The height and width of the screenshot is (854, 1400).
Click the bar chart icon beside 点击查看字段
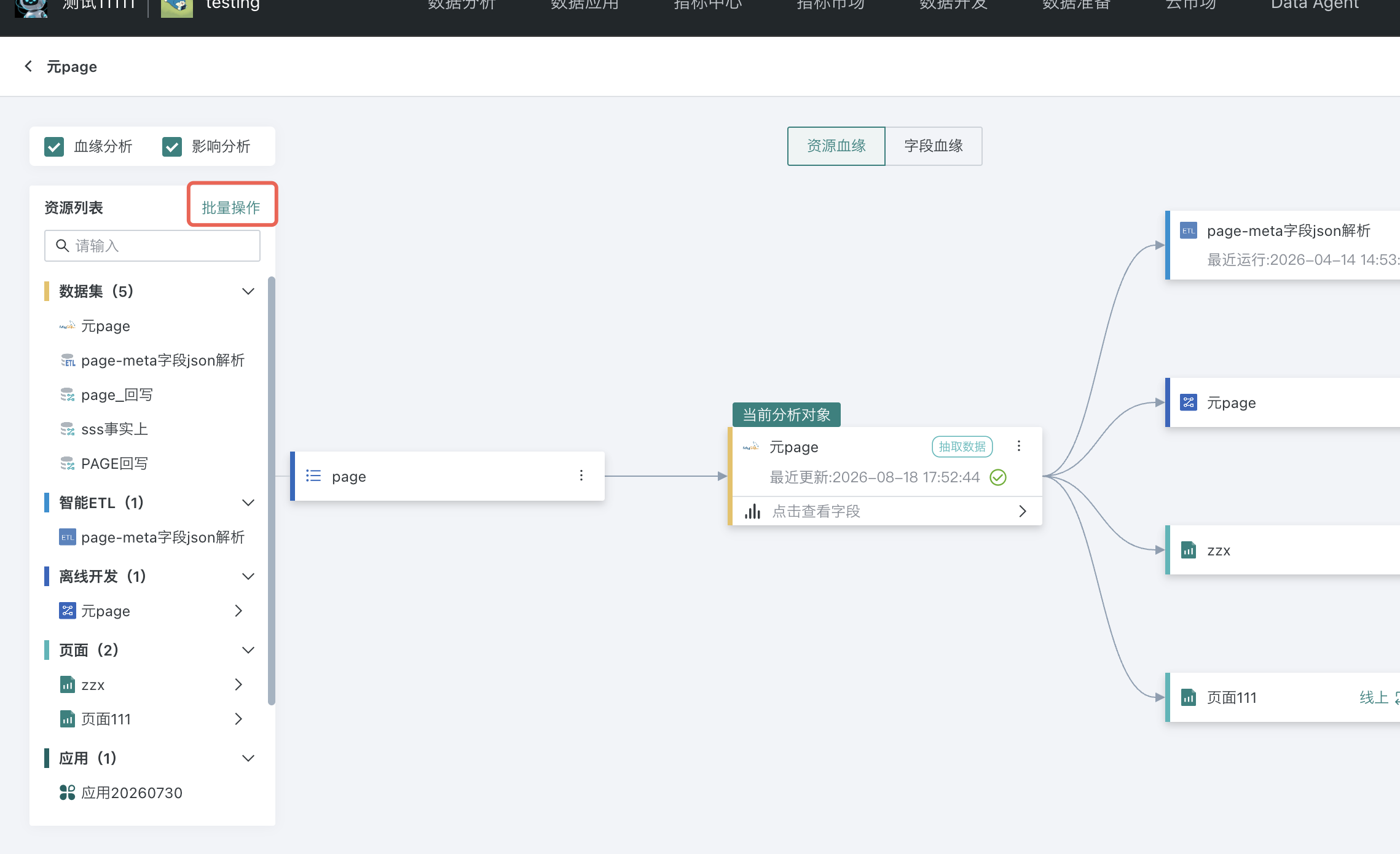pyautogui.click(x=752, y=511)
